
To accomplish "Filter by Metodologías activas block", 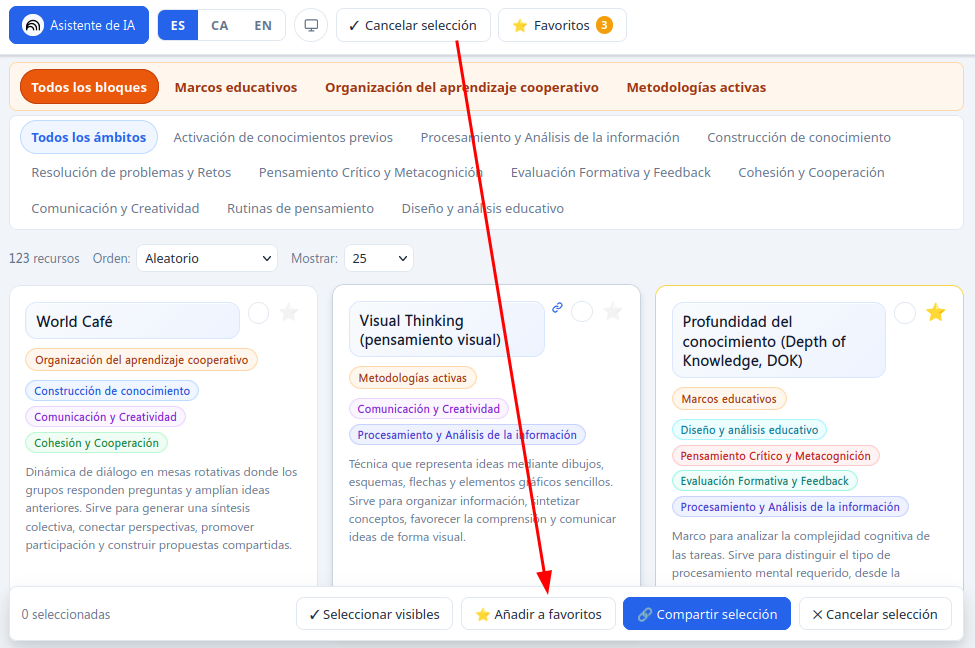I will 696,87.
